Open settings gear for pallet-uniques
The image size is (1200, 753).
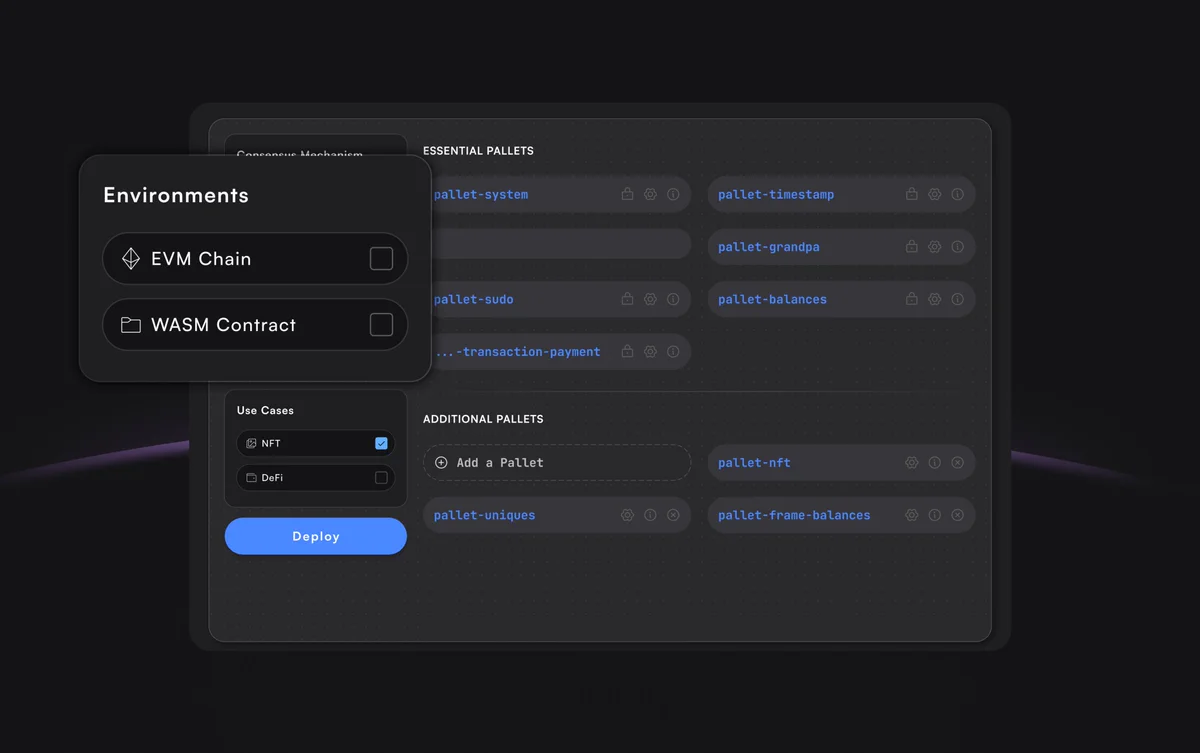(627, 515)
